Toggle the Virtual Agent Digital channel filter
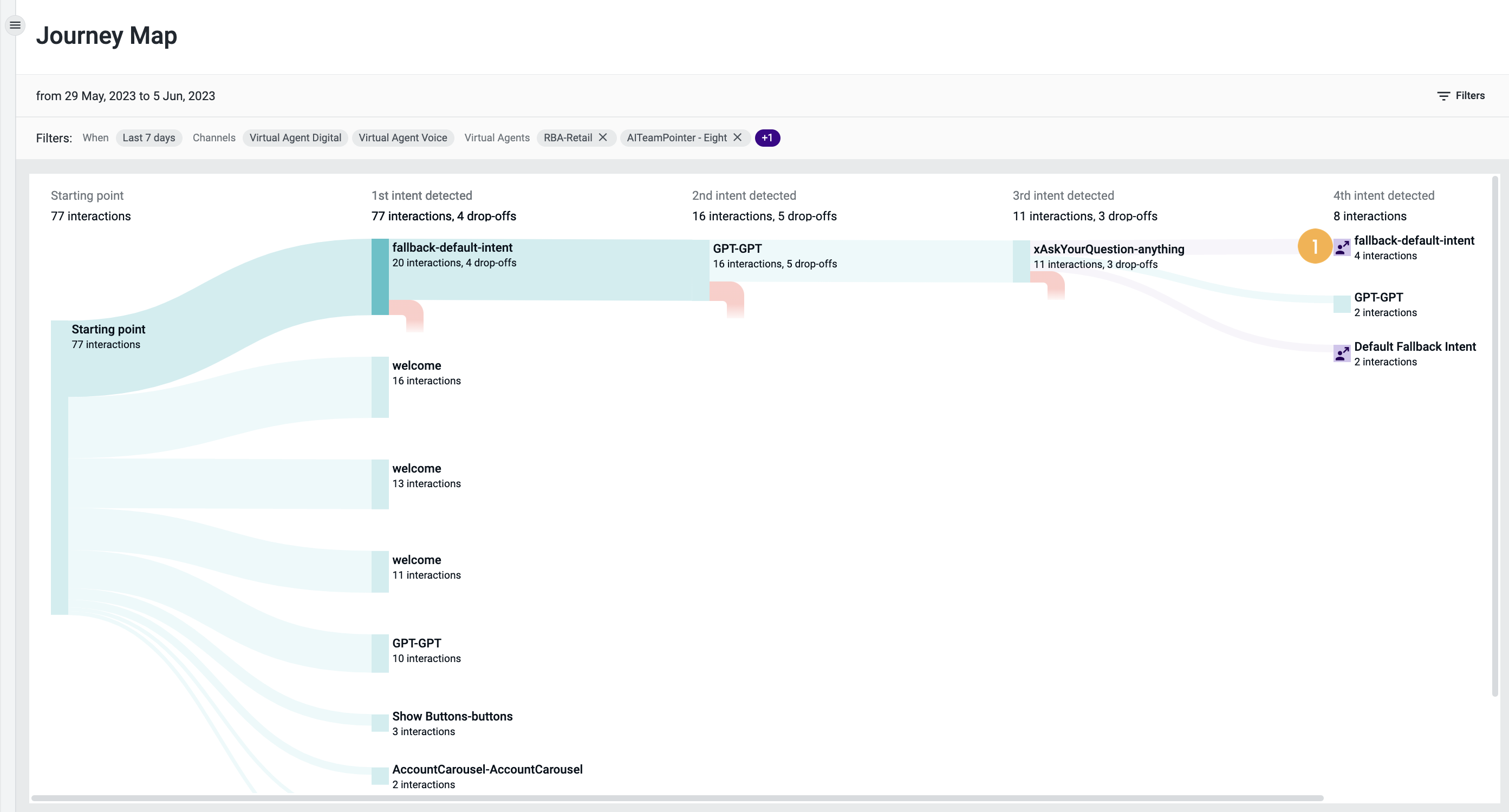Screen dimensions: 1509x812 click(295, 137)
